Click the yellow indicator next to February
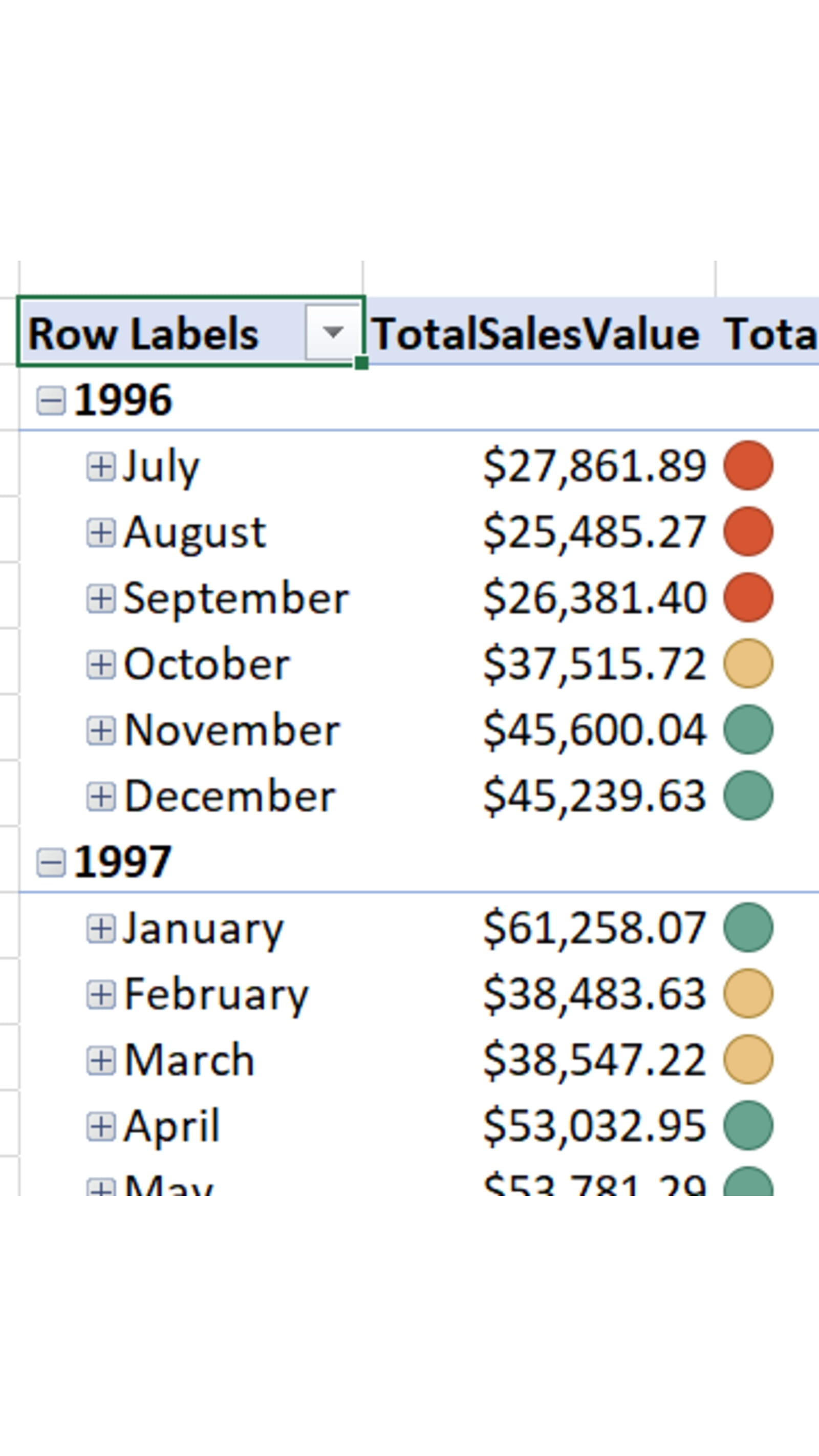The height and width of the screenshot is (1456, 819). tap(747, 993)
